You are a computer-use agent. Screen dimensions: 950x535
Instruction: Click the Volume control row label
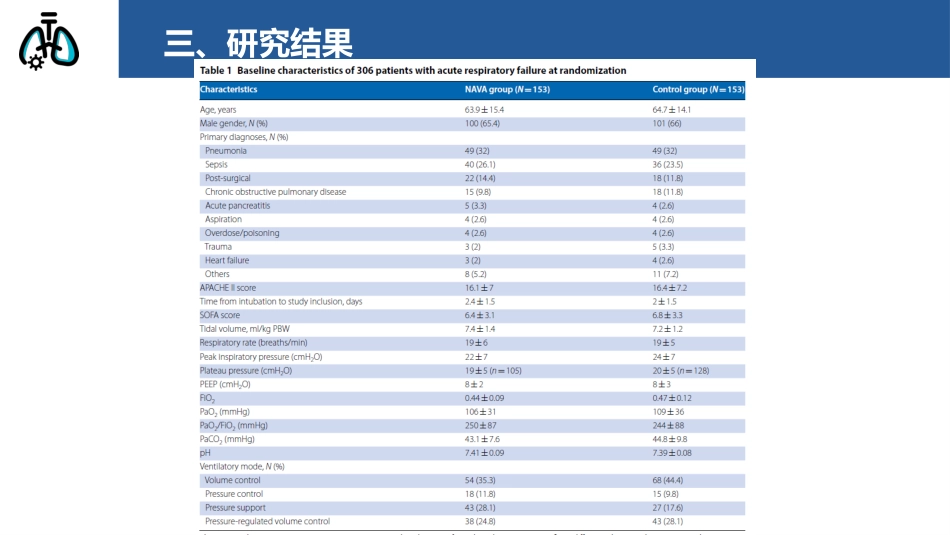click(x=233, y=480)
